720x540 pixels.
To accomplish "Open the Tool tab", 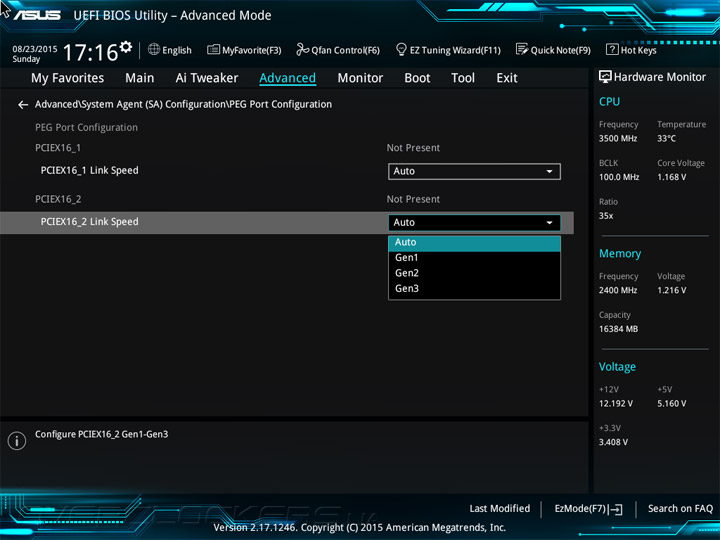I will click(463, 78).
